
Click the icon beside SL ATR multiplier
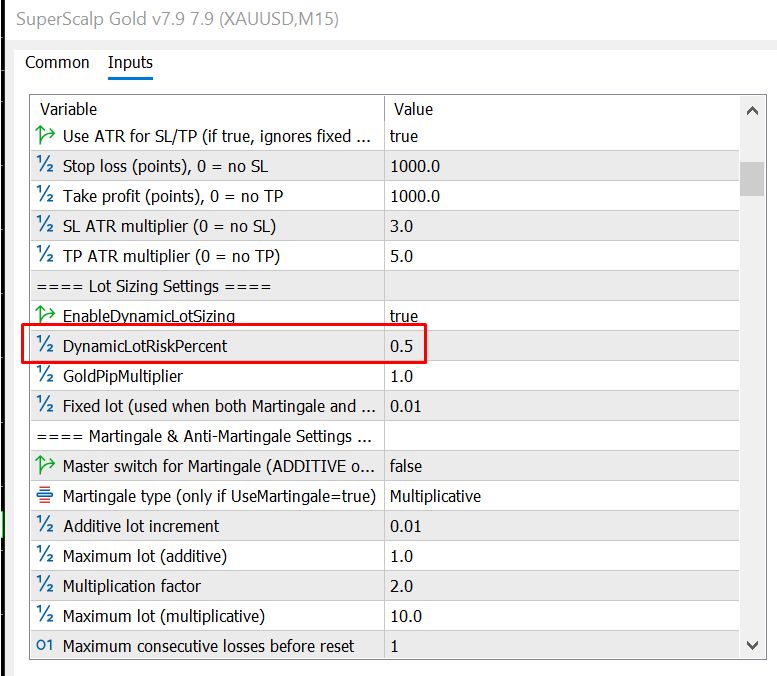click(45, 225)
